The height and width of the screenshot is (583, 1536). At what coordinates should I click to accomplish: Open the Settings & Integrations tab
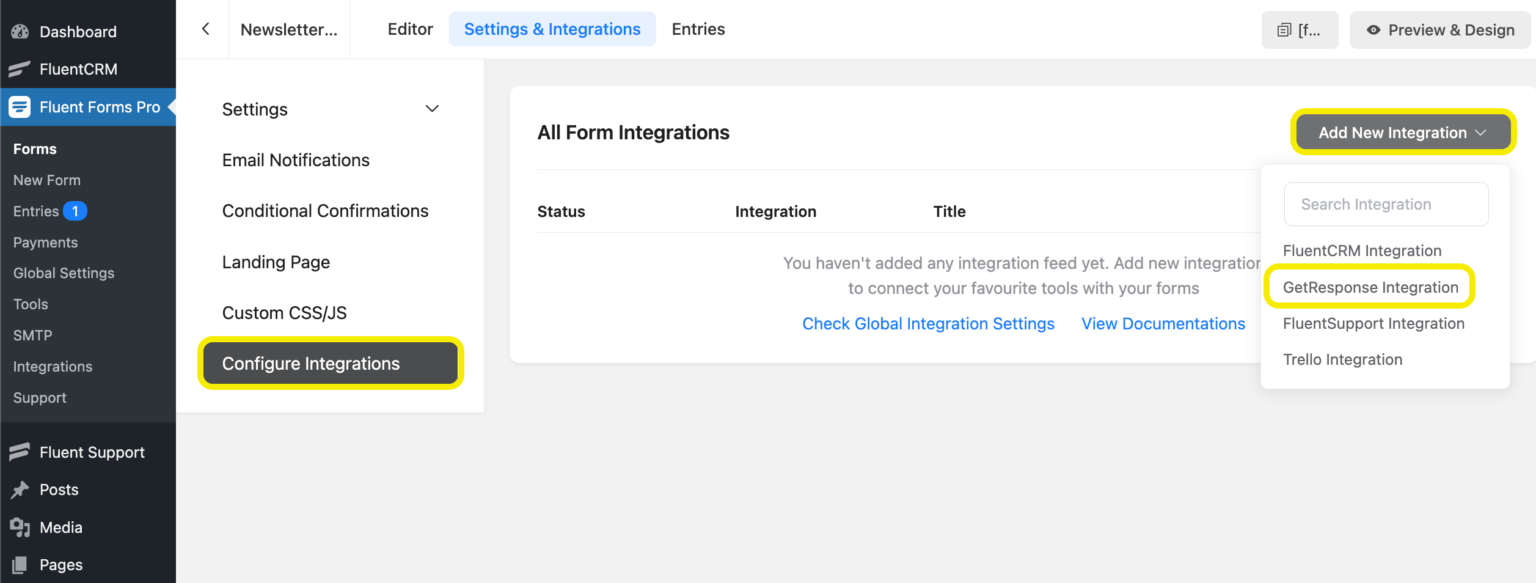tap(552, 29)
